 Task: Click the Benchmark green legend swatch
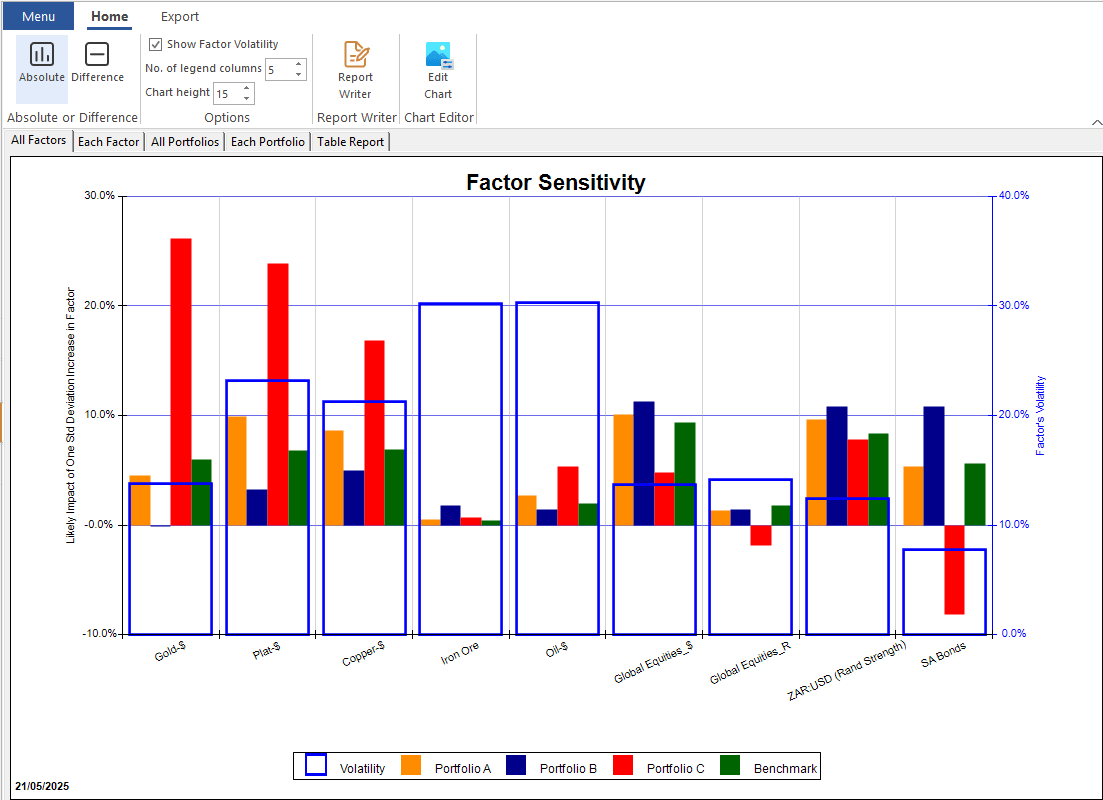point(730,765)
